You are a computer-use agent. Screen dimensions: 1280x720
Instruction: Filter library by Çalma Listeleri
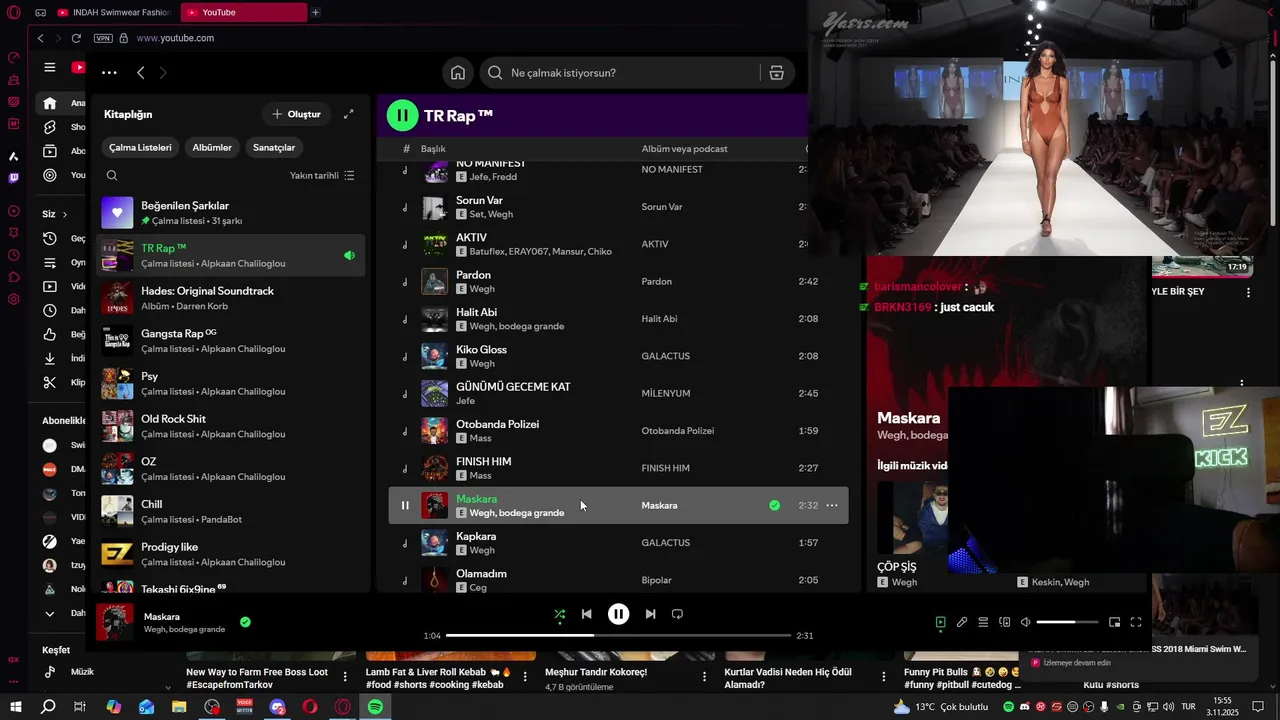pos(140,147)
